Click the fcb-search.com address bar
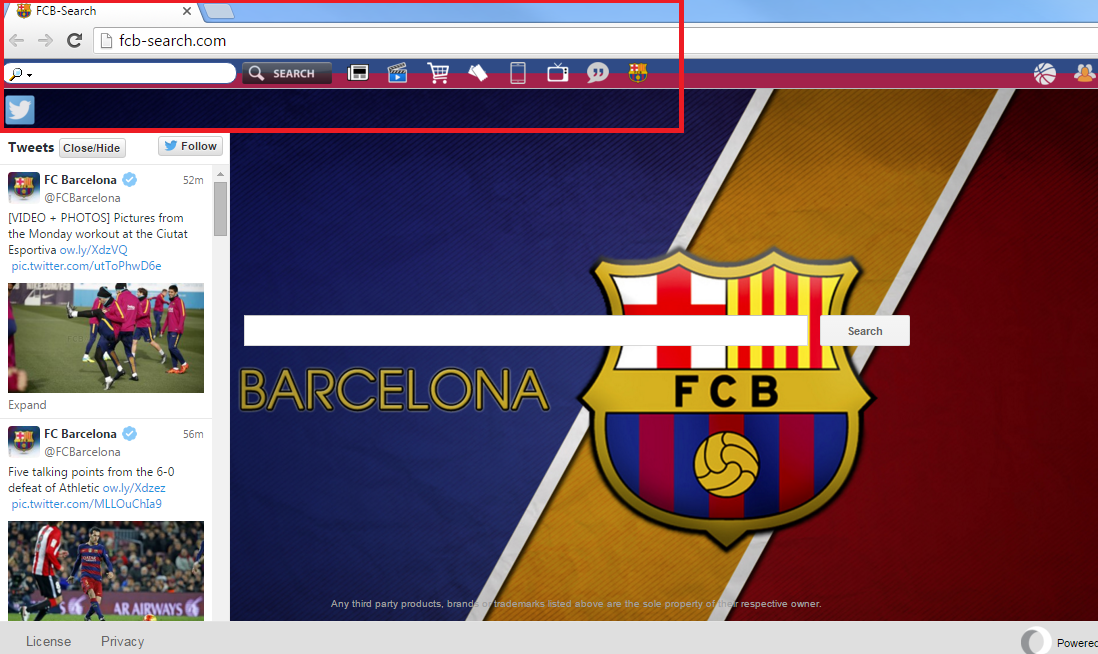 595,41
